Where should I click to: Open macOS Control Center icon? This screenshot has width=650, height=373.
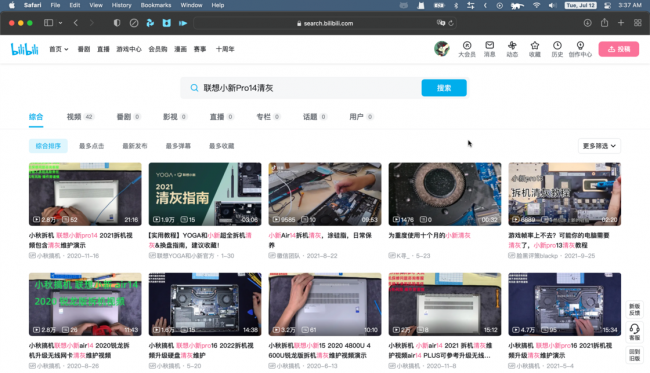[607, 5]
